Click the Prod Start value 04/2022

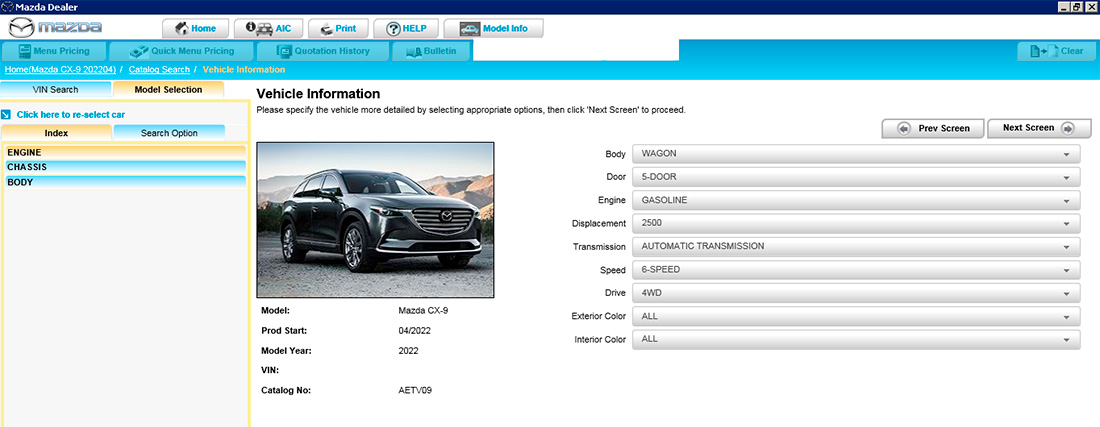pyautogui.click(x=413, y=330)
